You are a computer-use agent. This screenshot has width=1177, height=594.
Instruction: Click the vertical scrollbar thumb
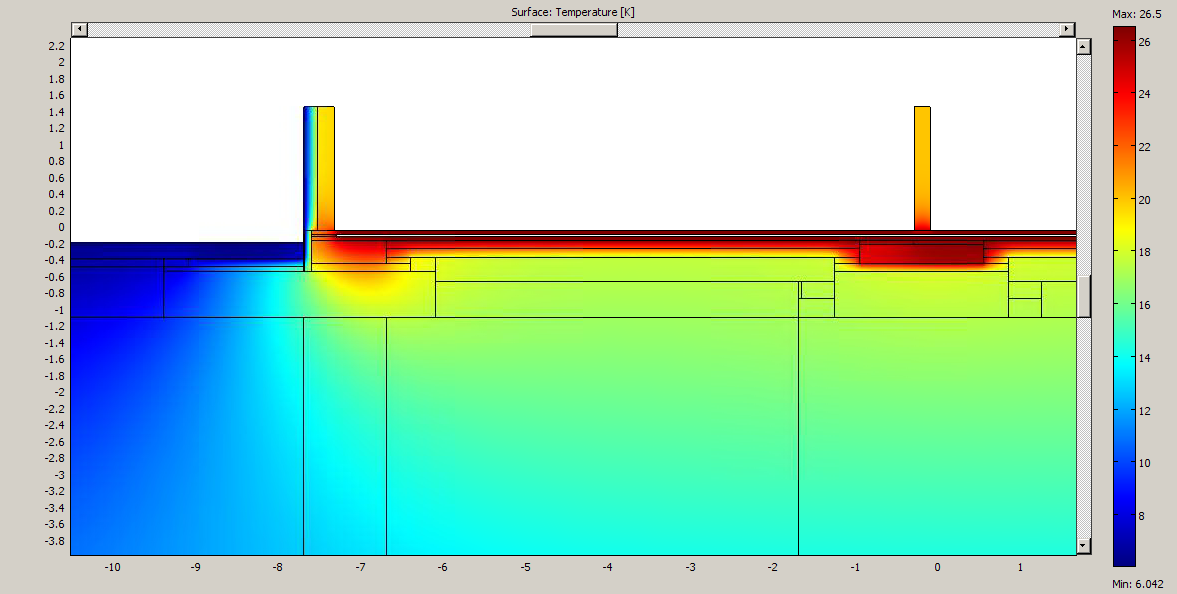pos(1083,296)
